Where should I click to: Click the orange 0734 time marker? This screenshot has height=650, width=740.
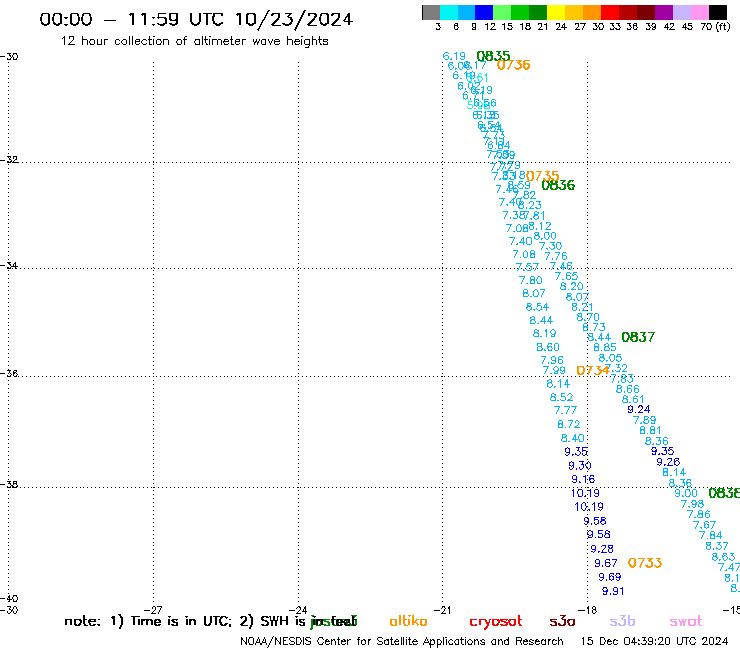coord(593,371)
